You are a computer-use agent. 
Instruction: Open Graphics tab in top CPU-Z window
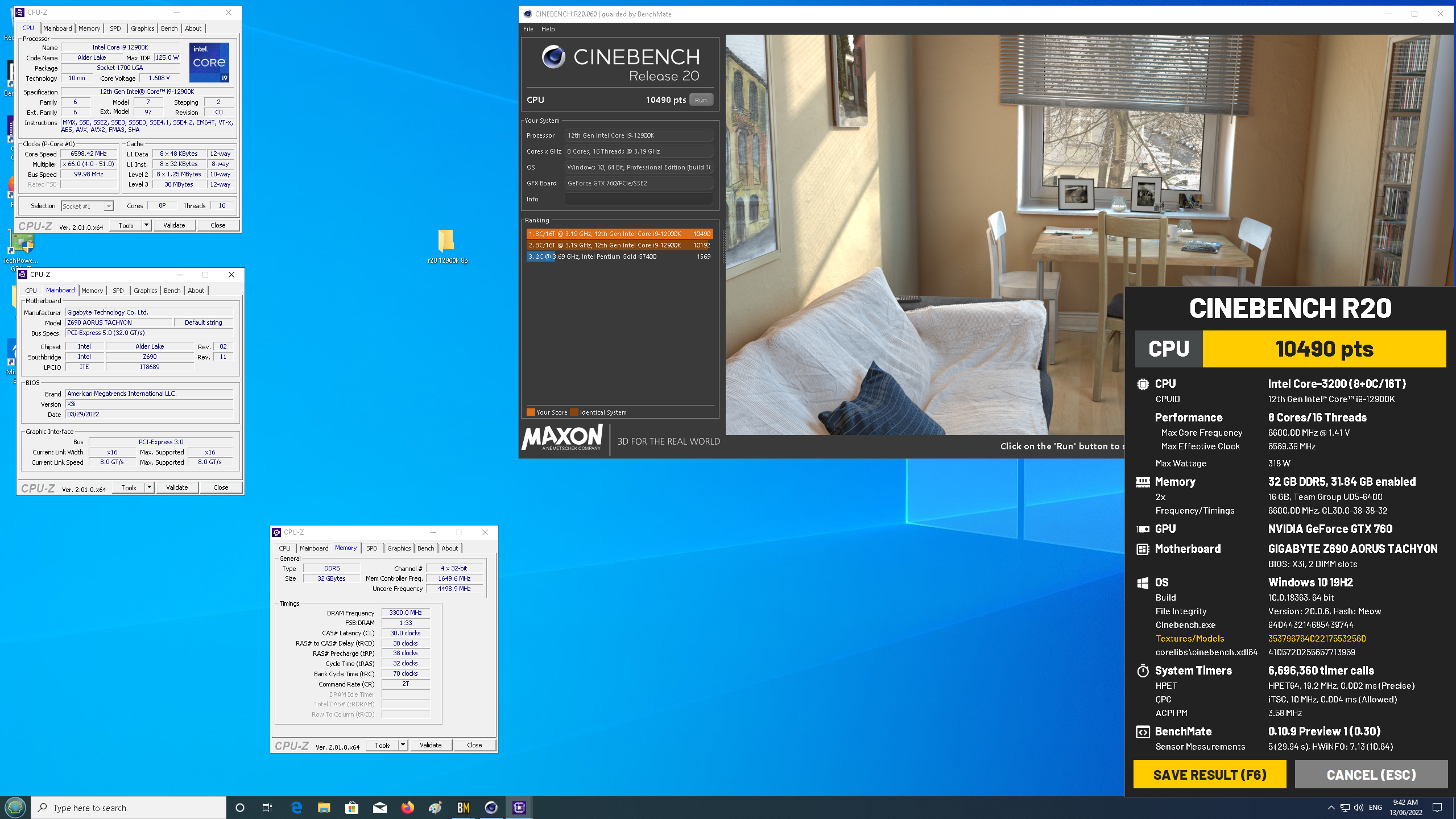point(142,28)
